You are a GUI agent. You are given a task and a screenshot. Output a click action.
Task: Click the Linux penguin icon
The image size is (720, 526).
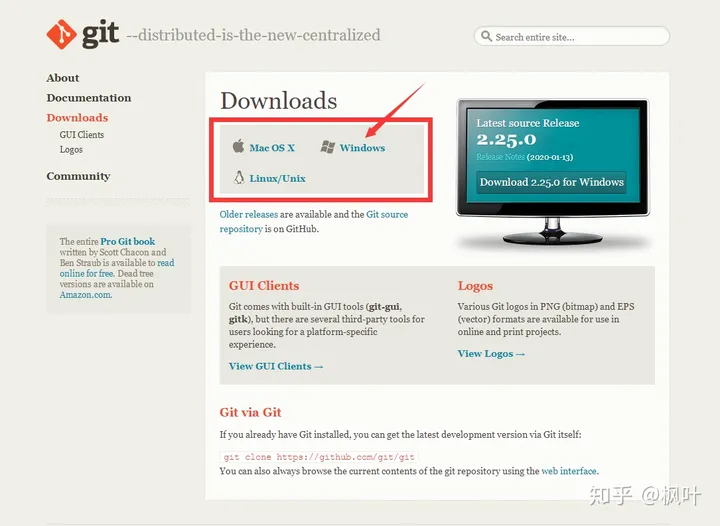pyautogui.click(x=239, y=178)
